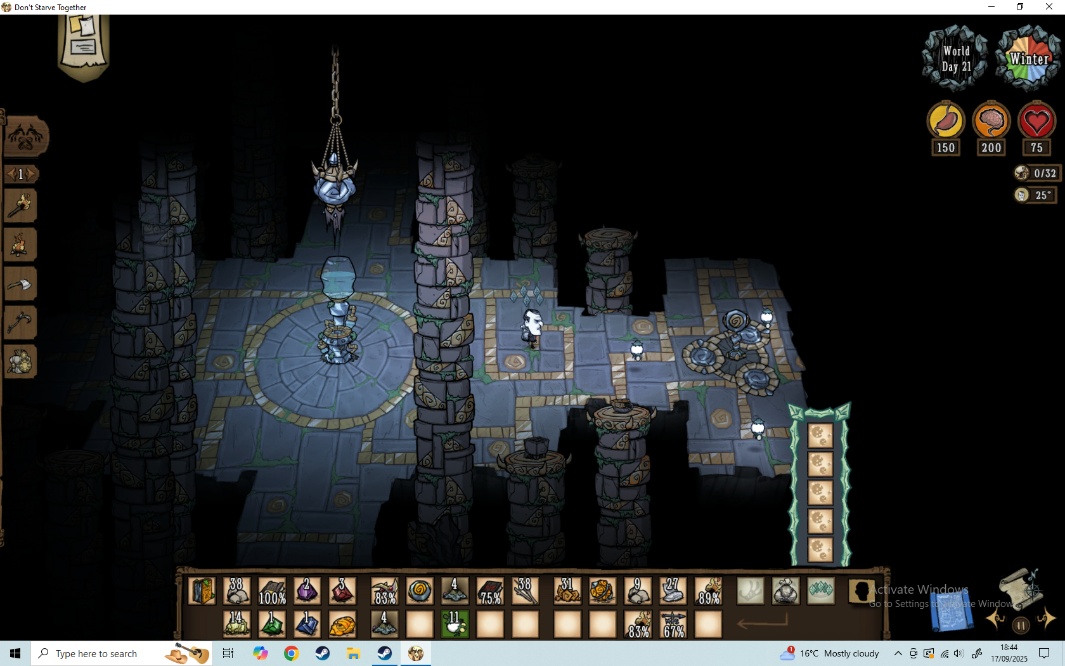Click the right arrow beside page number 1

(31, 174)
